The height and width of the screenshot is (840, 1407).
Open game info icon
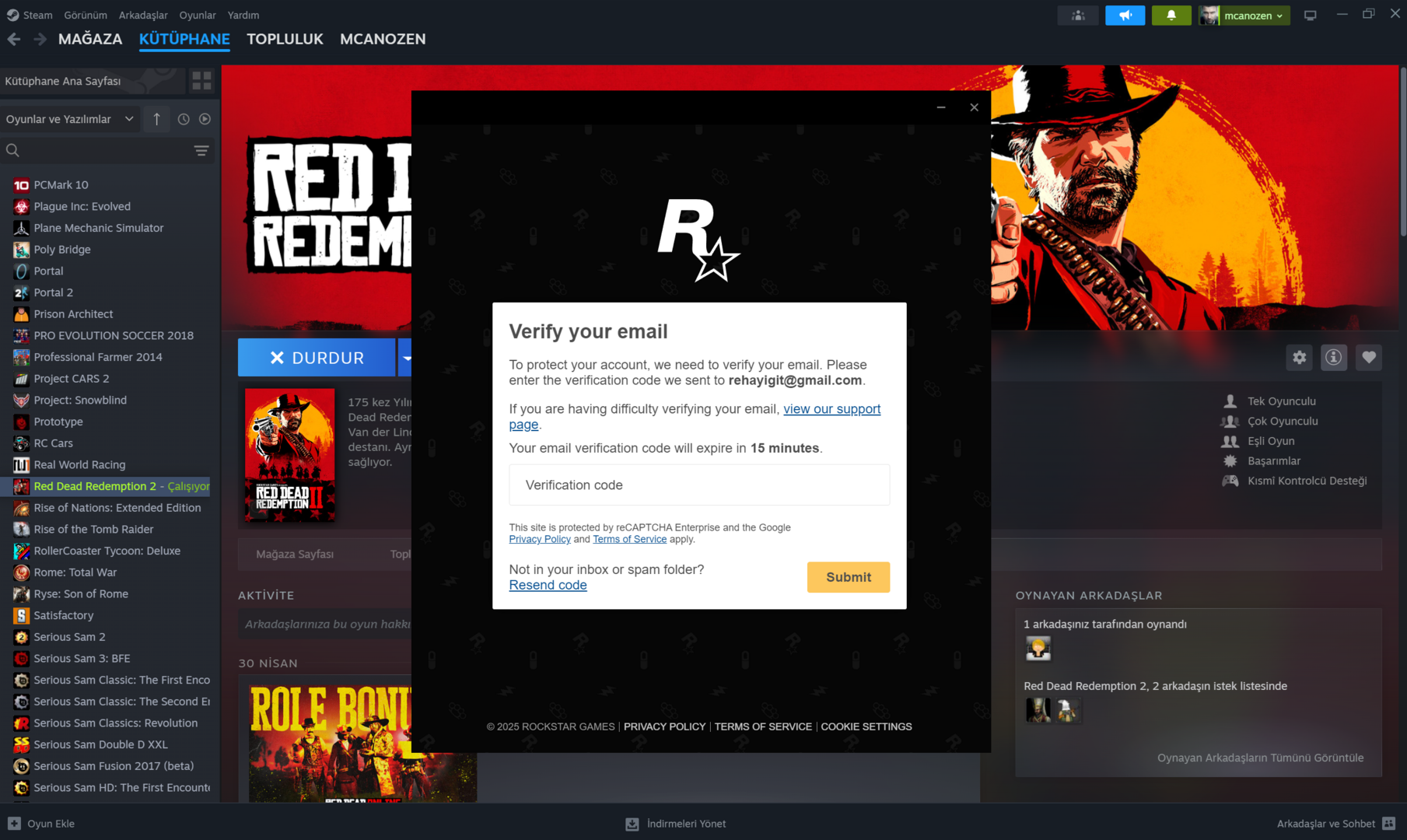tap(1334, 357)
